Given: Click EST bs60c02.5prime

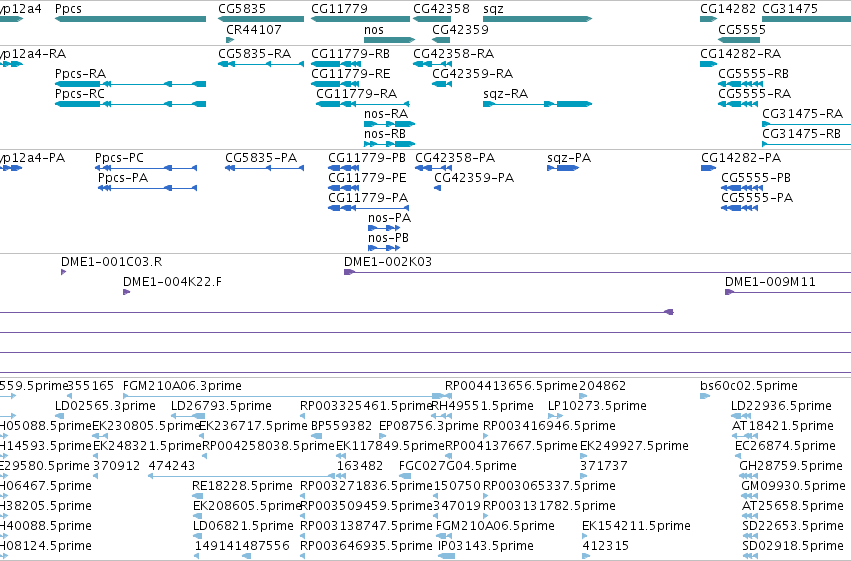Looking at the screenshot, I should point(749,386).
